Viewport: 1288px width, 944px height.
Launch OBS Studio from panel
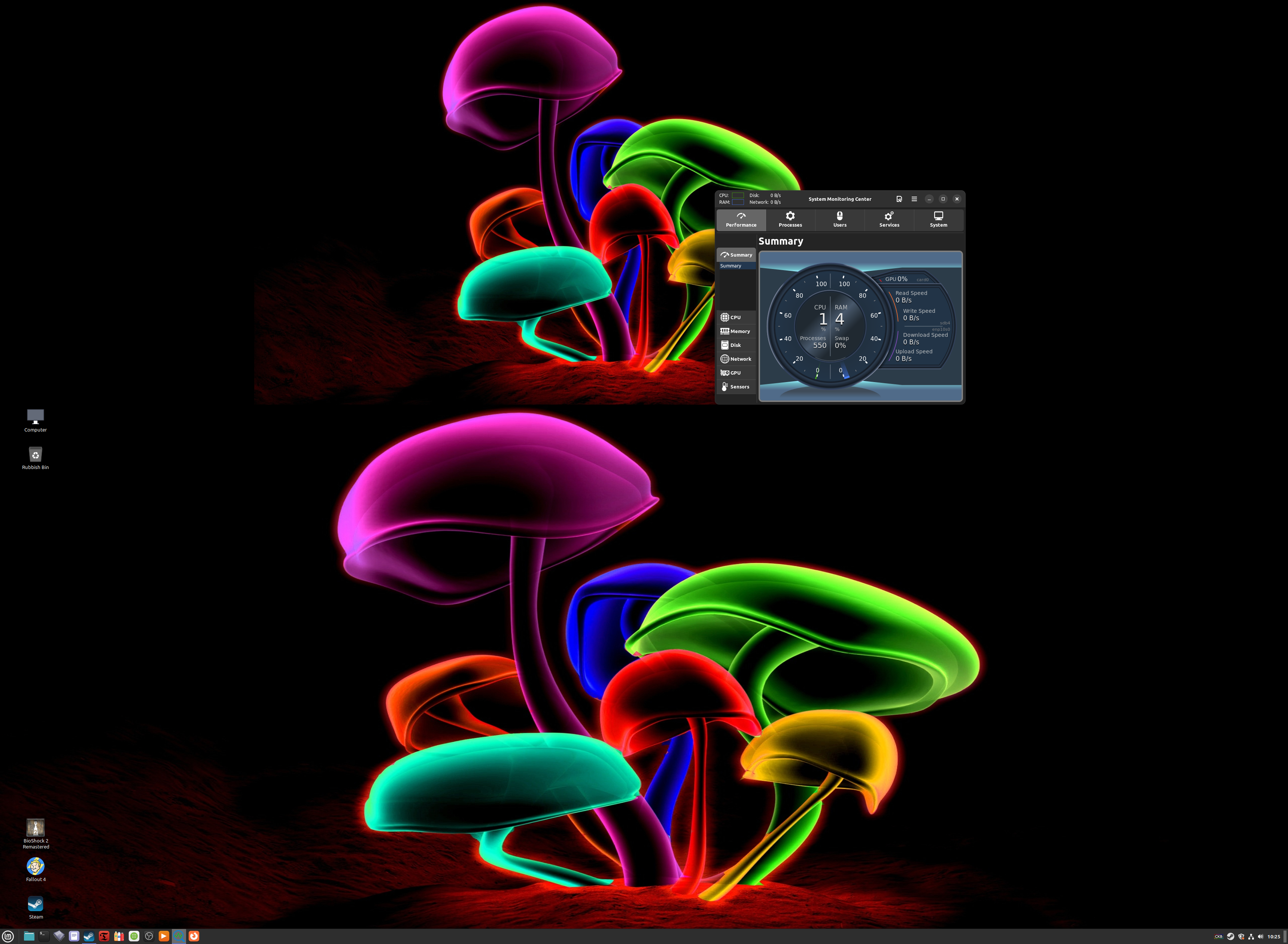point(149,936)
